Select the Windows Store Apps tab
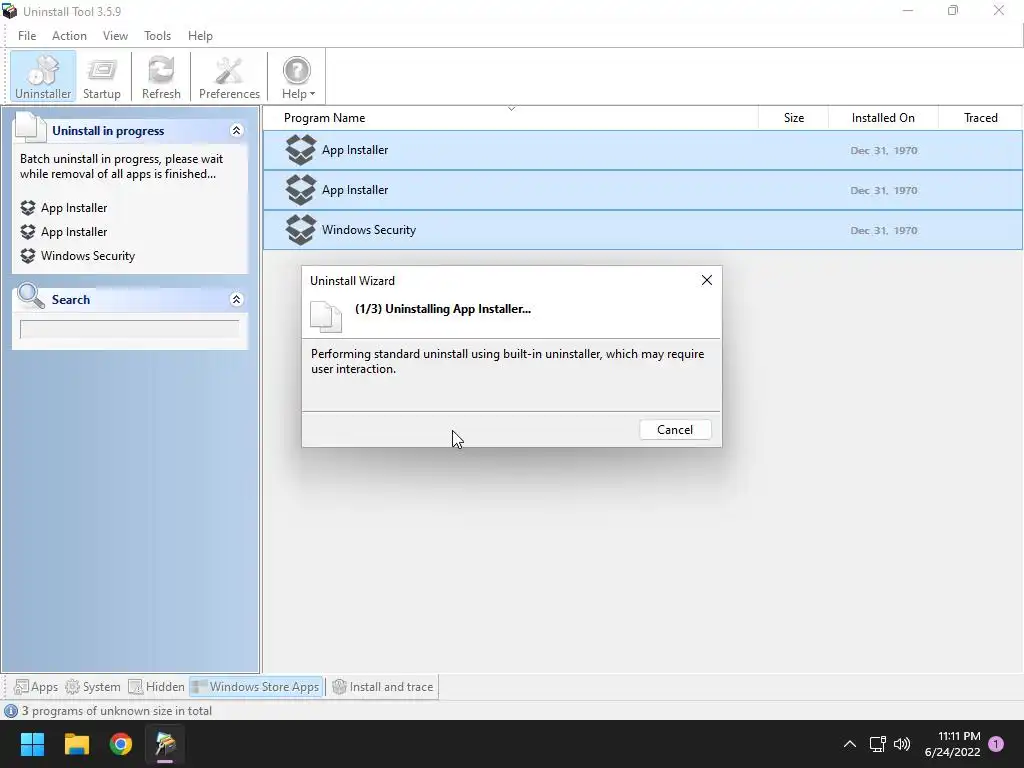The height and width of the screenshot is (768, 1024). click(256, 687)
